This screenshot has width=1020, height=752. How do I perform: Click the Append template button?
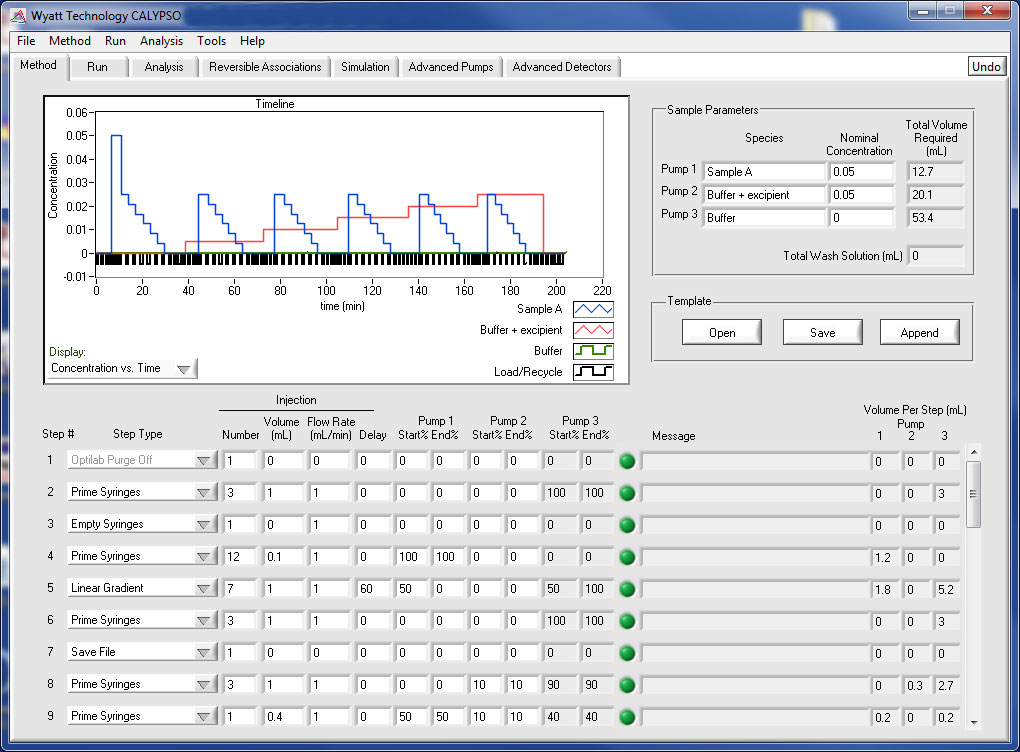pyautogui.click(x=919, y=333)
